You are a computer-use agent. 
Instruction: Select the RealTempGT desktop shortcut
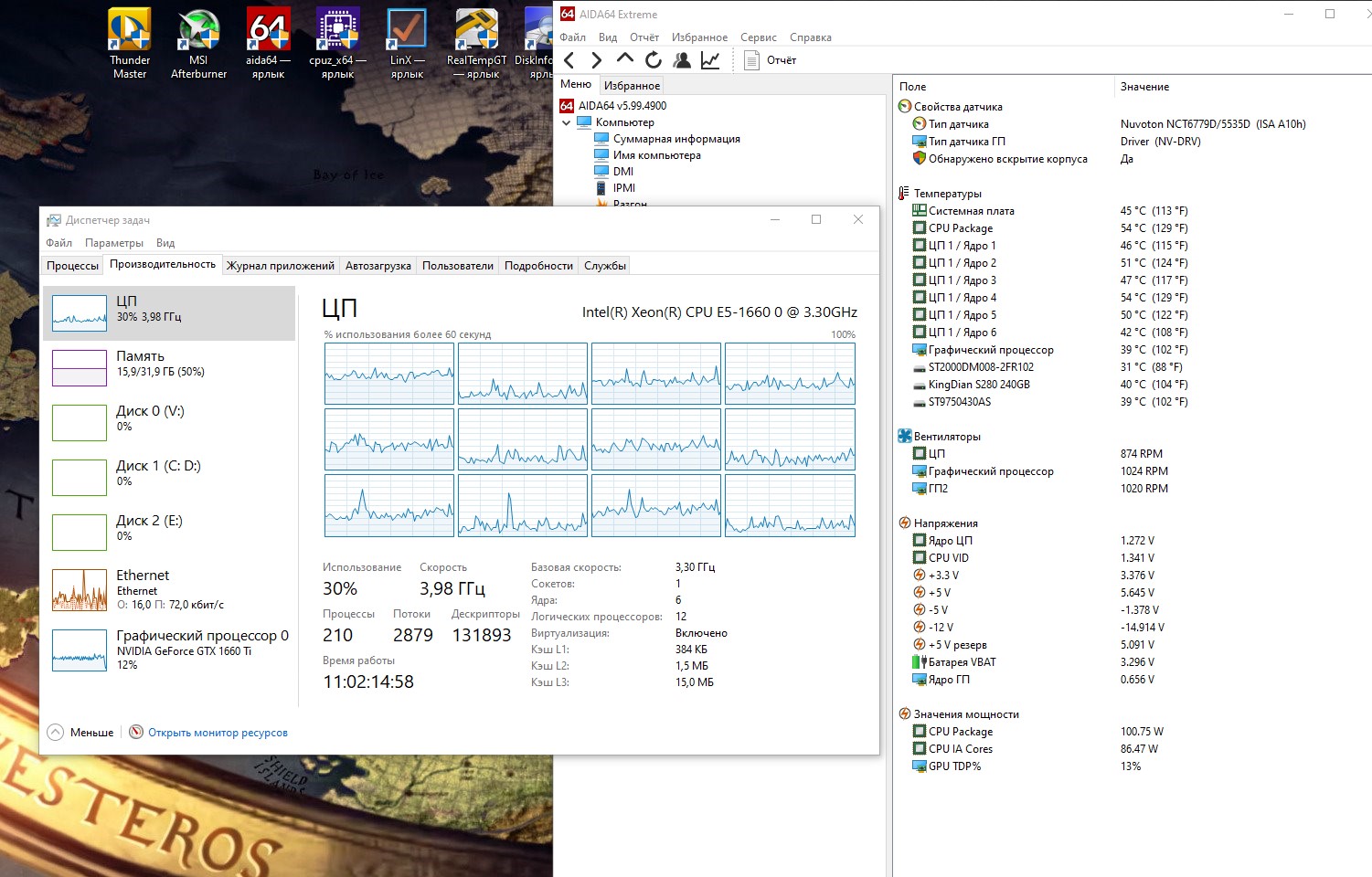(476, 43)
